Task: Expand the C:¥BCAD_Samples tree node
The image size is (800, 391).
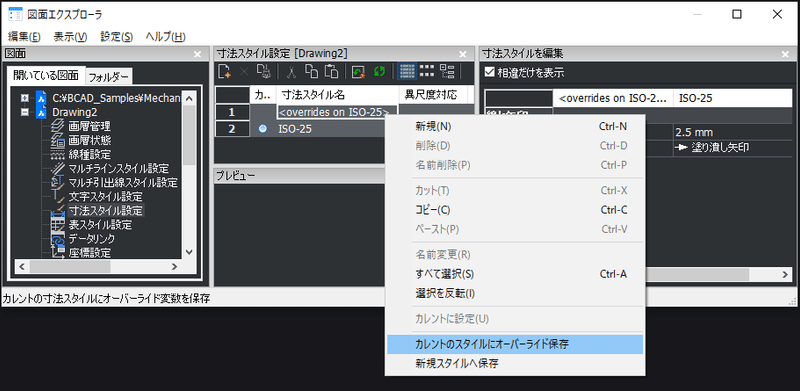Action: click(x=24, y=98)
